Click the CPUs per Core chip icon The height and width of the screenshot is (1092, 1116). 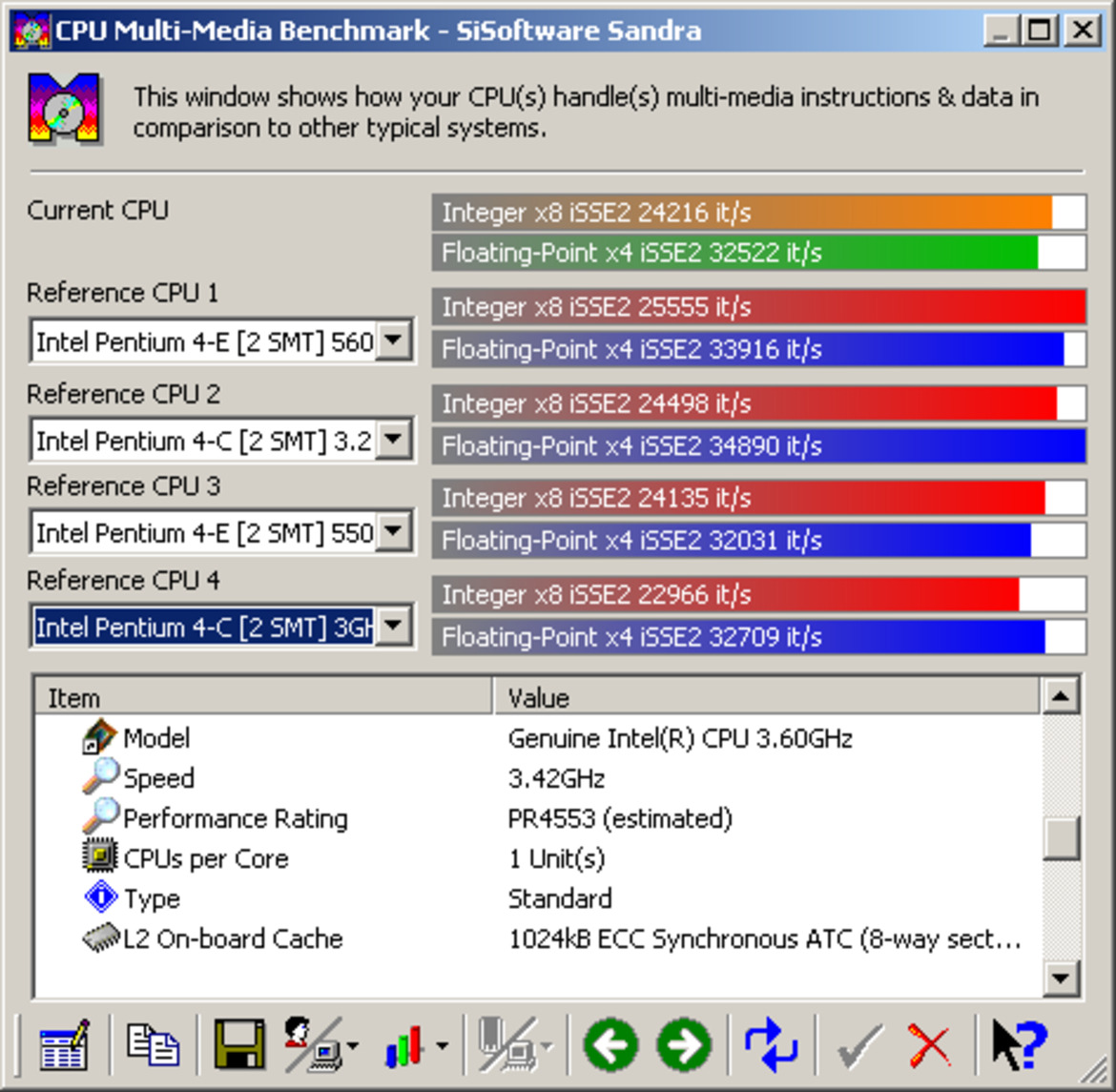click(x=100, y=856)
